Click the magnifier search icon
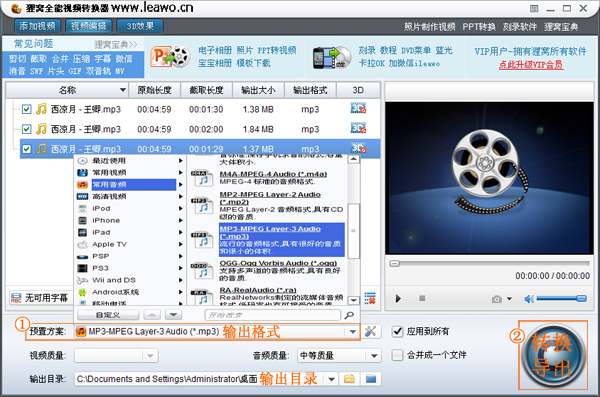 tap(349, 315)
